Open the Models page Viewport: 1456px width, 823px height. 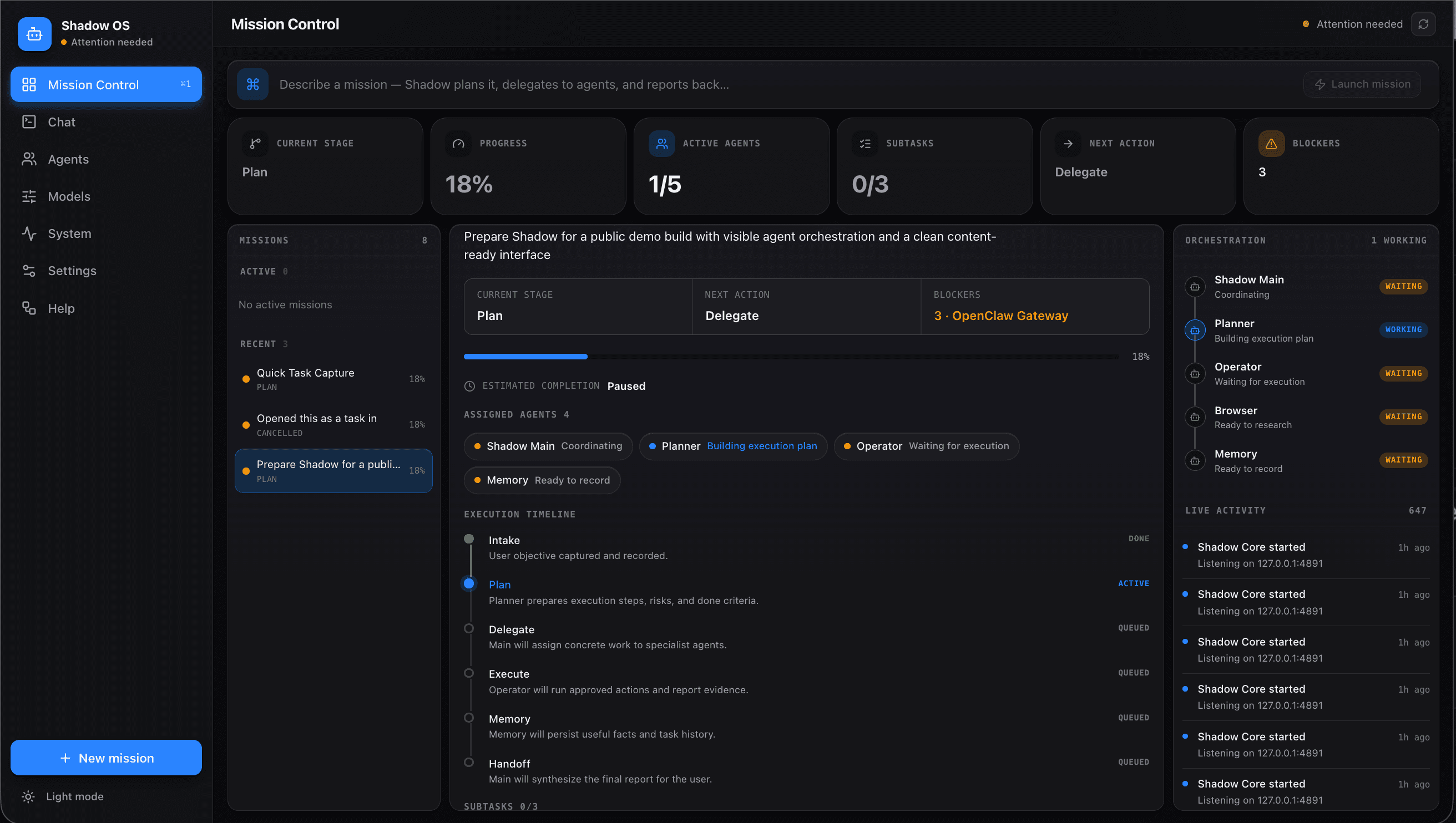tap(106, 197)
